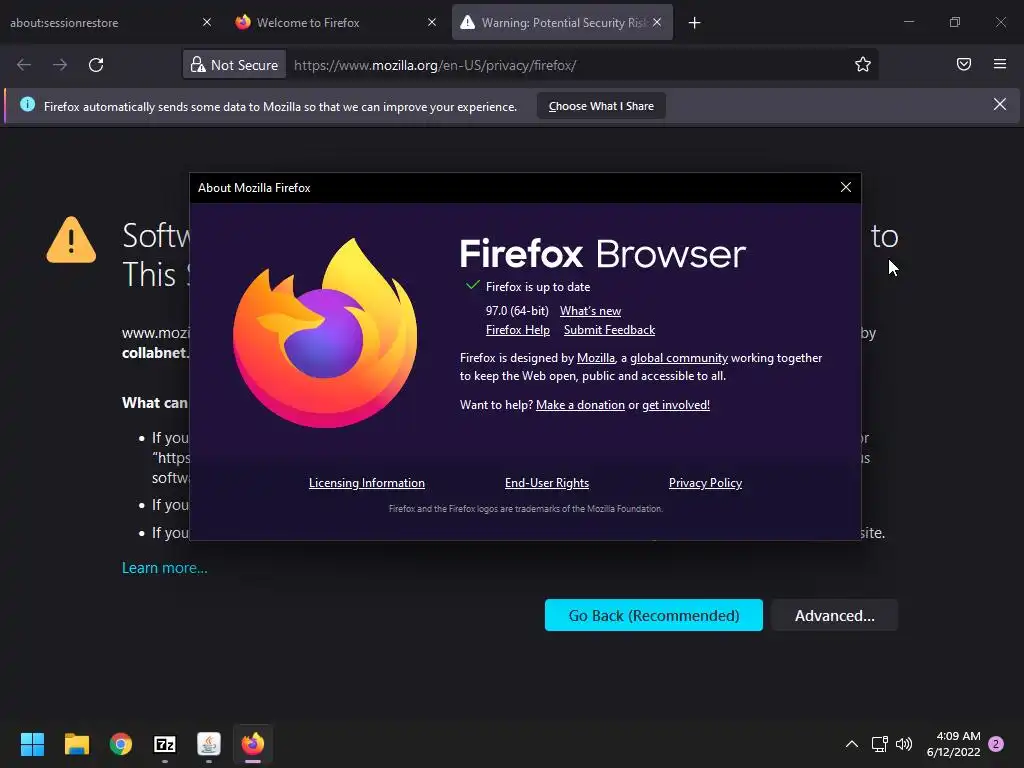Click Go Back (Recommended) button

click(654, 615)
